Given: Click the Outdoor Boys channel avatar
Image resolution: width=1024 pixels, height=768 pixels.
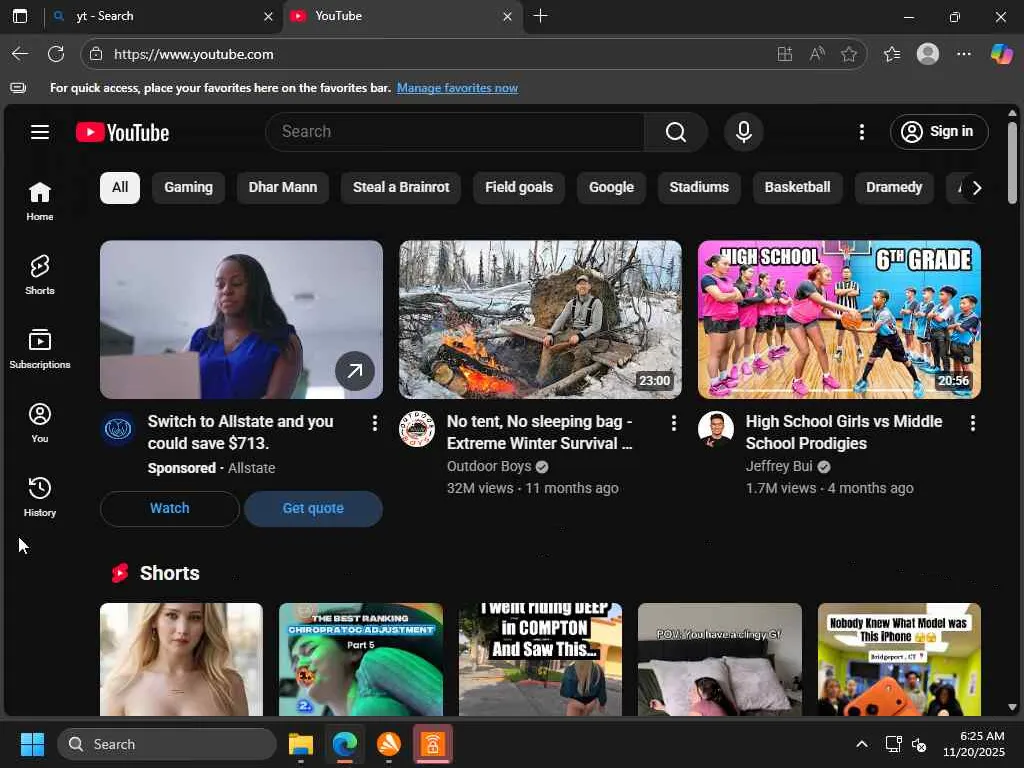Looking at the screenshot, I should (417, 429).
